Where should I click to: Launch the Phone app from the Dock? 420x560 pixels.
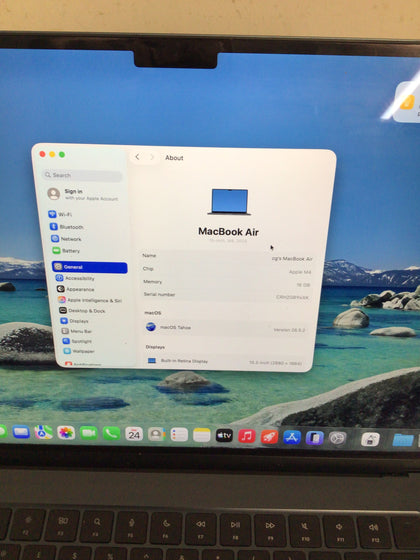tap(111, 434)
